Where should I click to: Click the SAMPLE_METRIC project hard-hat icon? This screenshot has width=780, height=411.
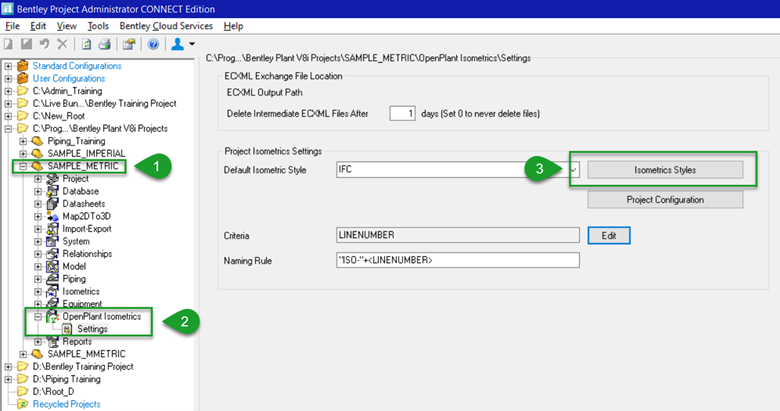[37, 166]
